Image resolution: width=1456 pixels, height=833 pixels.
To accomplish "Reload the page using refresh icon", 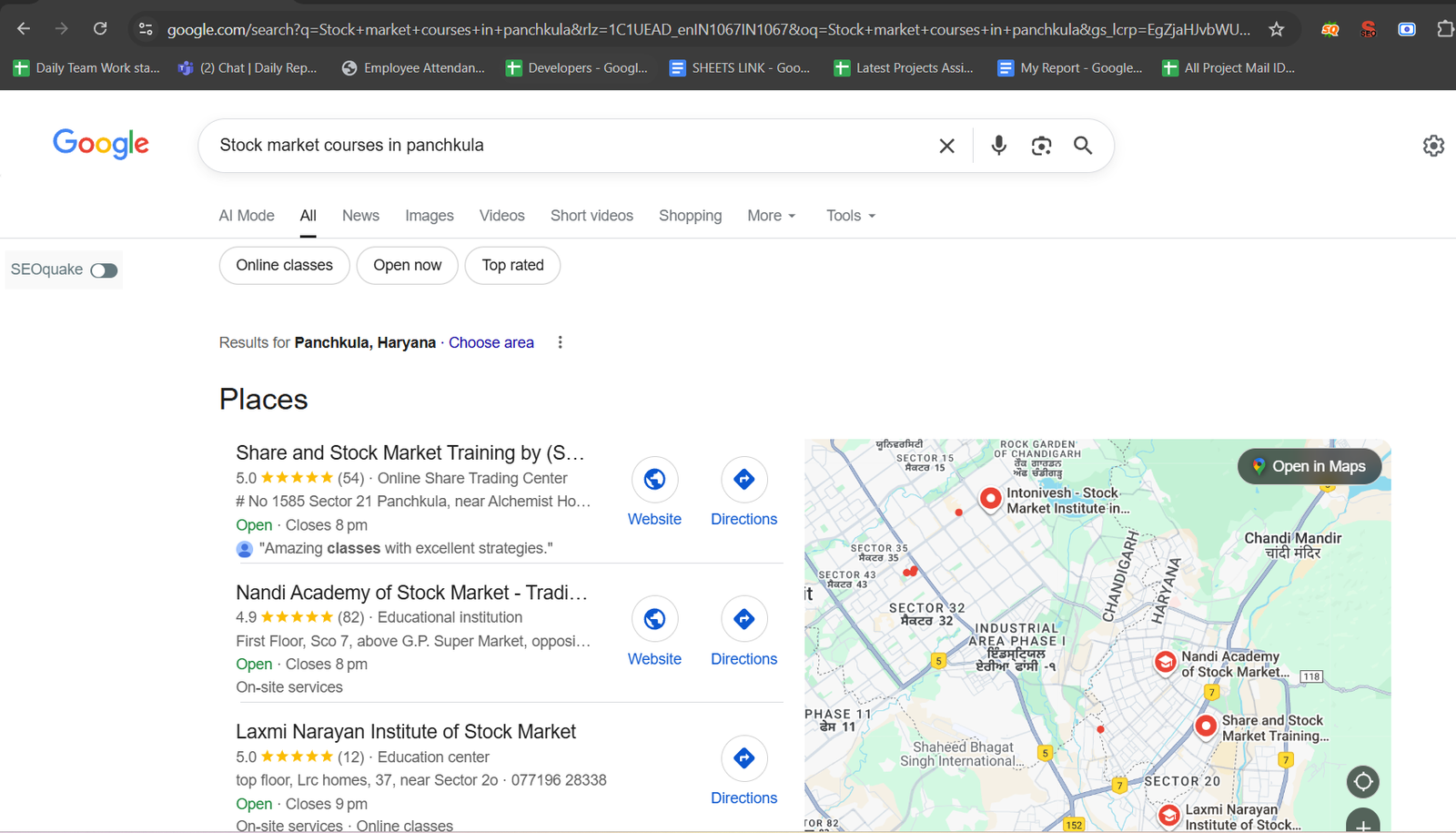I will coord(100,29).
